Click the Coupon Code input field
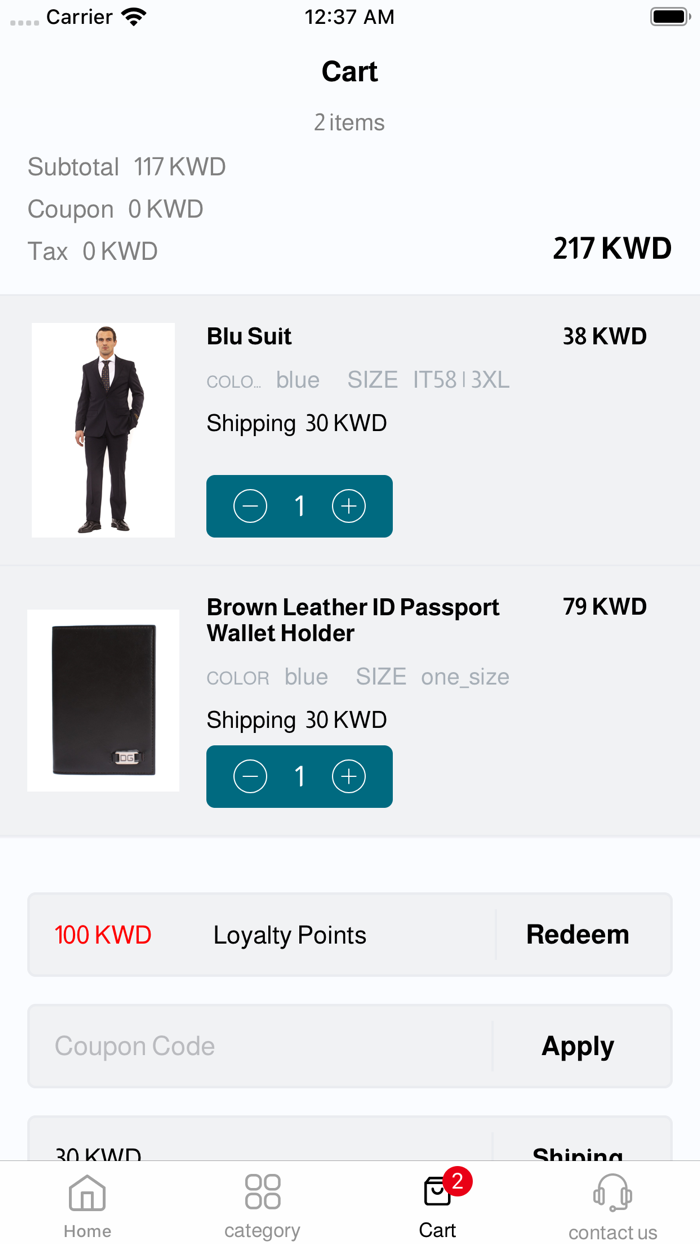Viewport: 700px width, 1244px height. 260,1046
